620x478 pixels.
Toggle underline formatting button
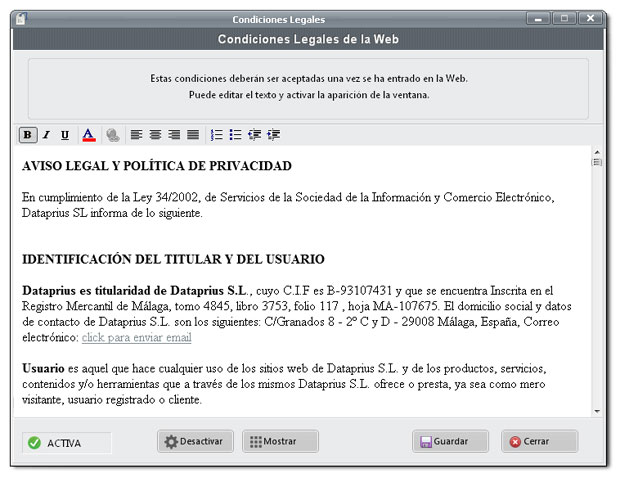[65, 135]
